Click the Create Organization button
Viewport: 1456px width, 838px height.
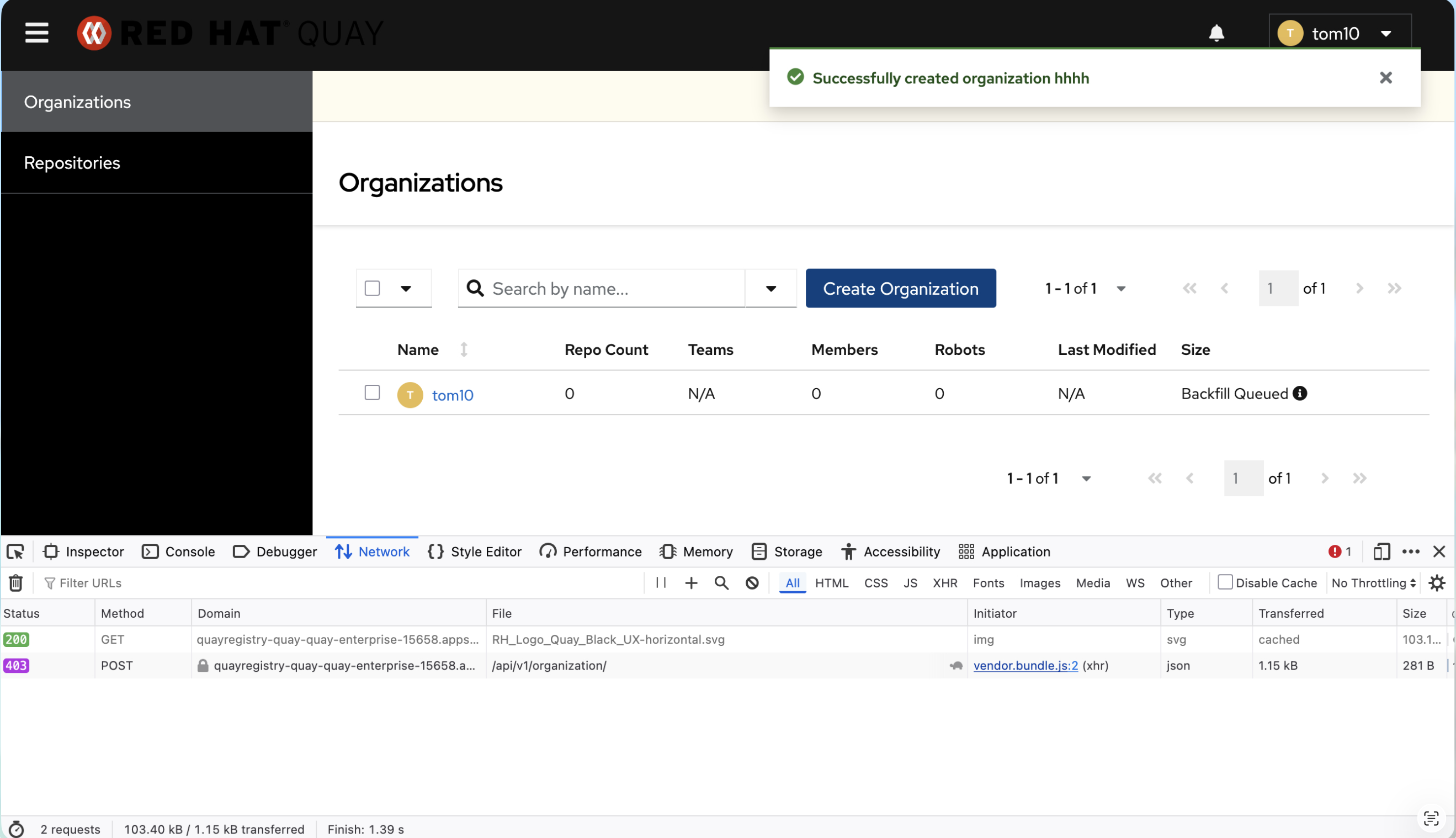900,288
